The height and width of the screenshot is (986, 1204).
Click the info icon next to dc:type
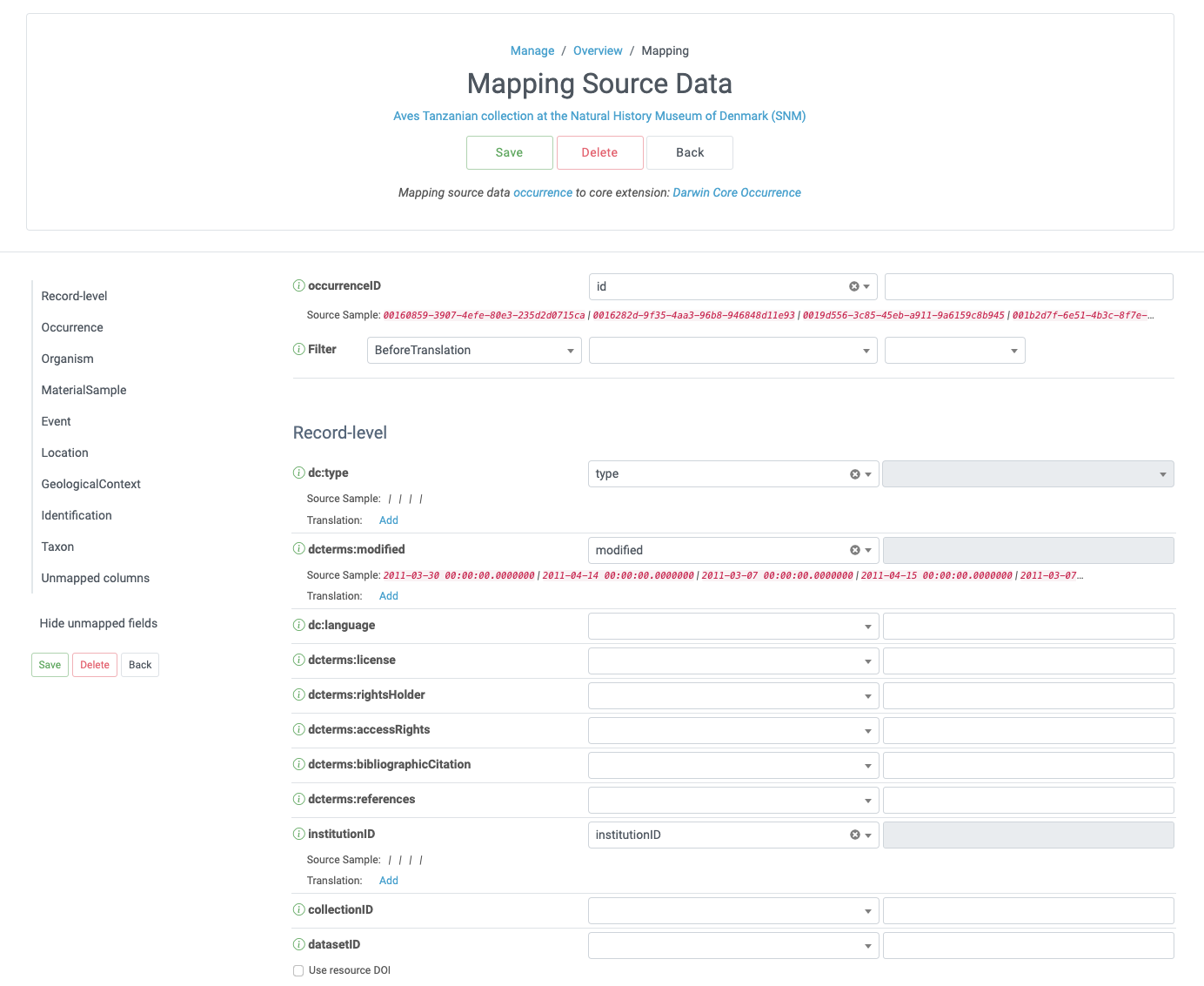click(298, 473)
